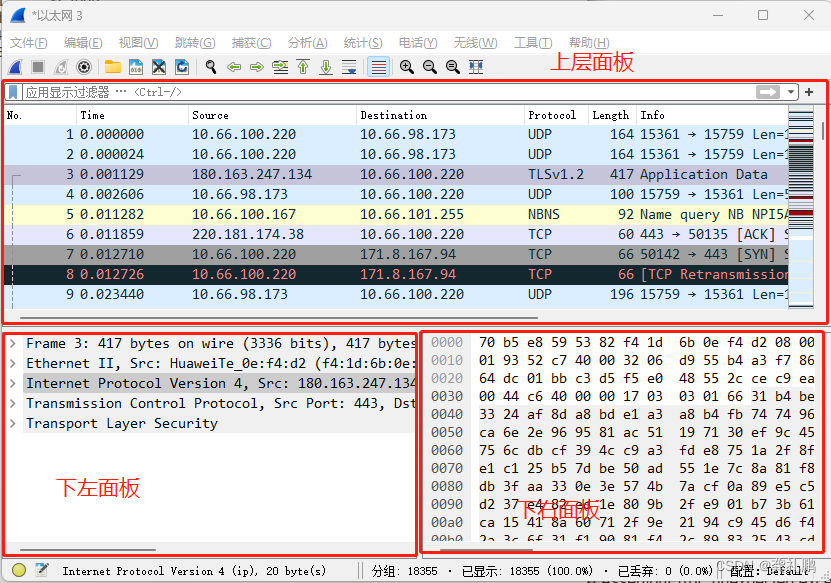Screen dimensions: 831x583
Task: Expand Transport Layer Security node
Action: coord(13,424)
